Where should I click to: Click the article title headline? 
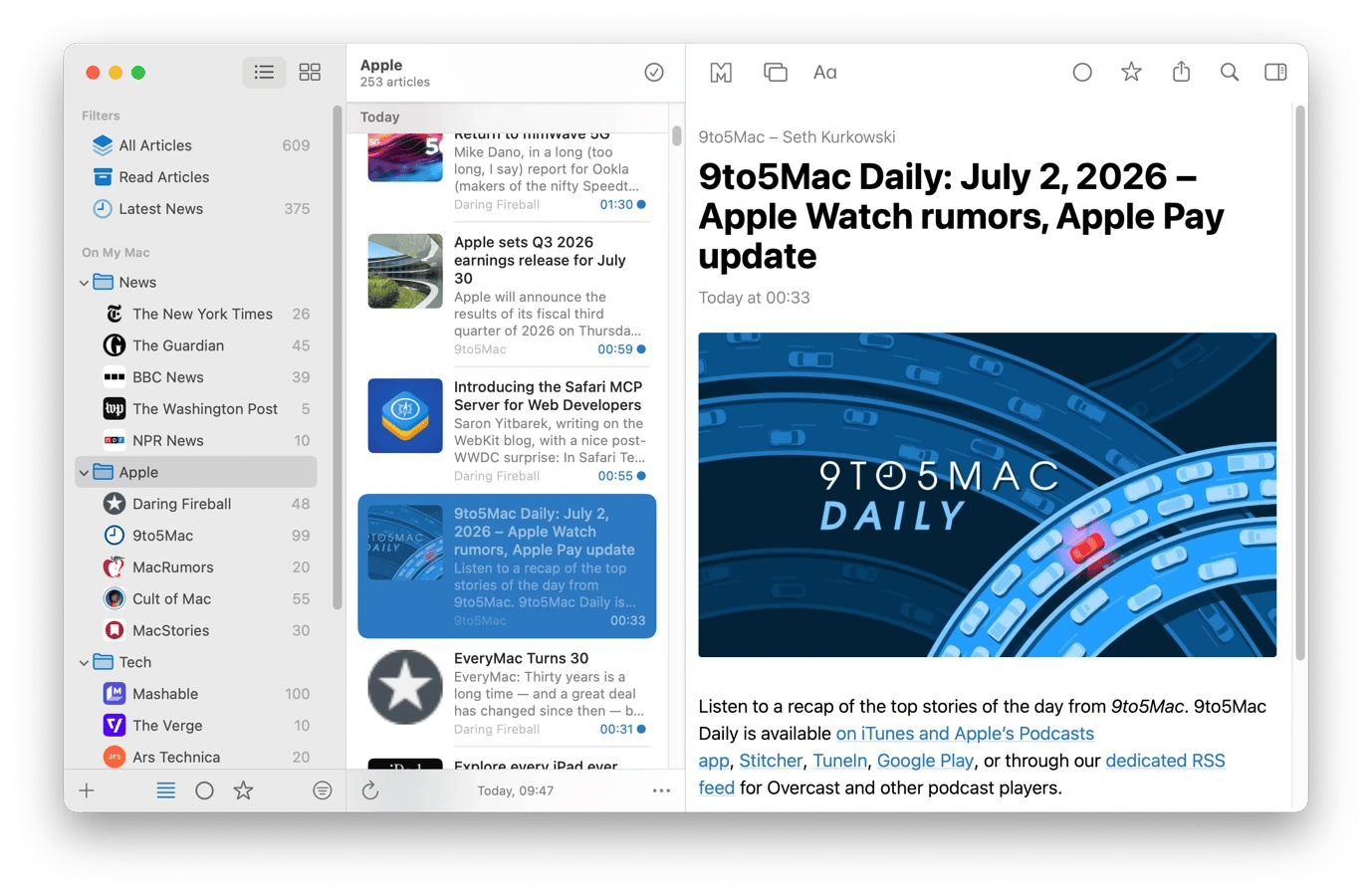[x=961, y=216]
